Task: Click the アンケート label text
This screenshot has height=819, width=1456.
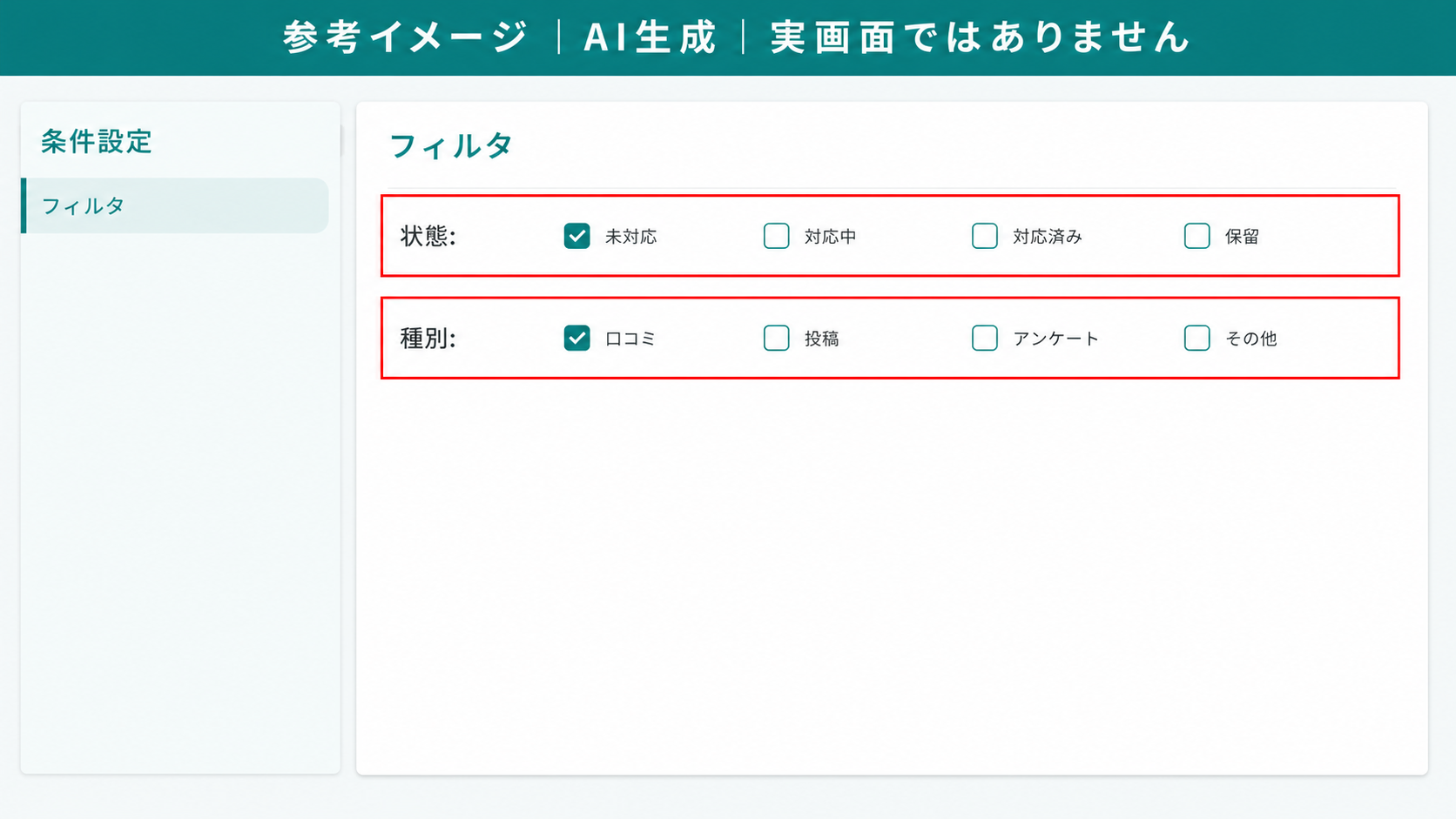Action: (x=1055, y=339)
